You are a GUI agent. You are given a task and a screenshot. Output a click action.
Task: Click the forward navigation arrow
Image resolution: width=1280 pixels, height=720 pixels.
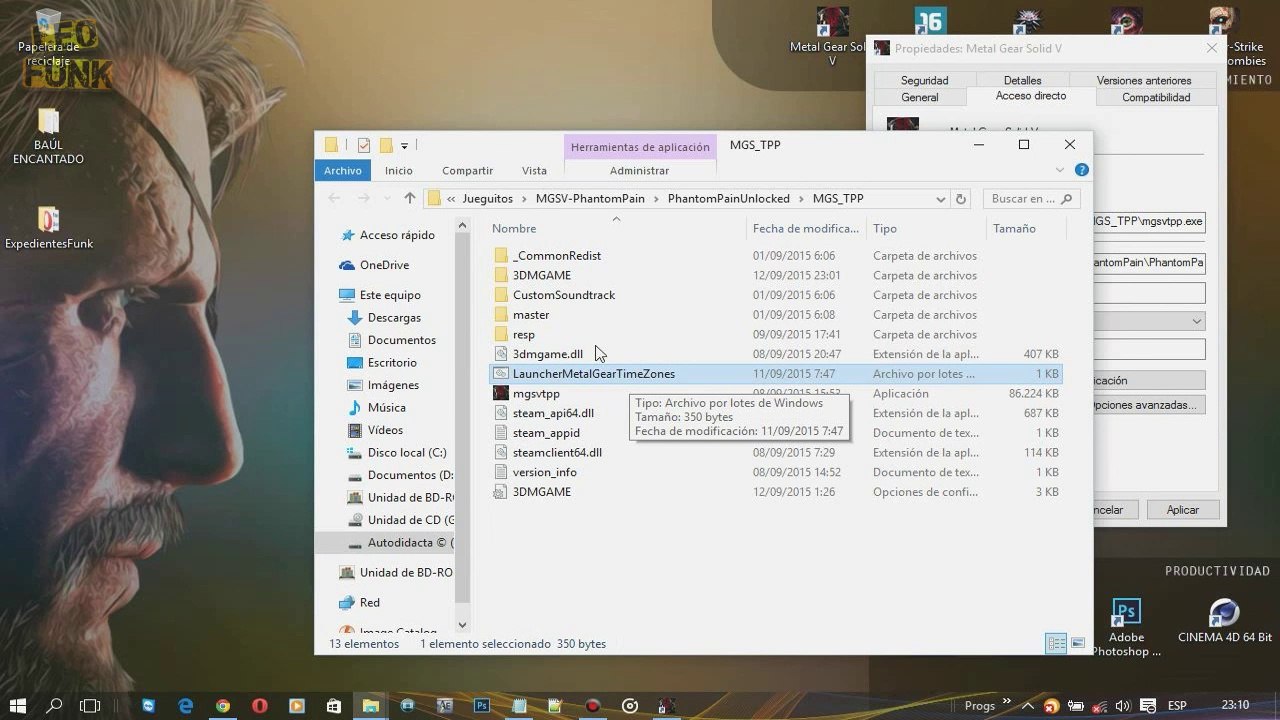pyautogui.click(x=363, y=198)
